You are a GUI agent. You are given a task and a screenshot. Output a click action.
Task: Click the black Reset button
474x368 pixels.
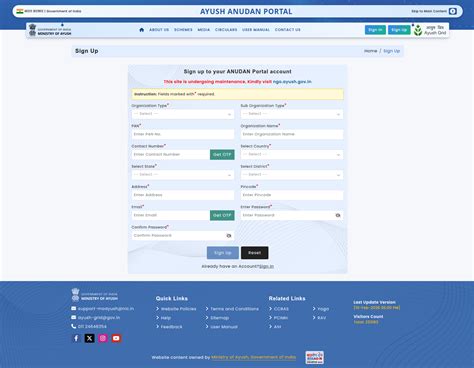[254, 253]
